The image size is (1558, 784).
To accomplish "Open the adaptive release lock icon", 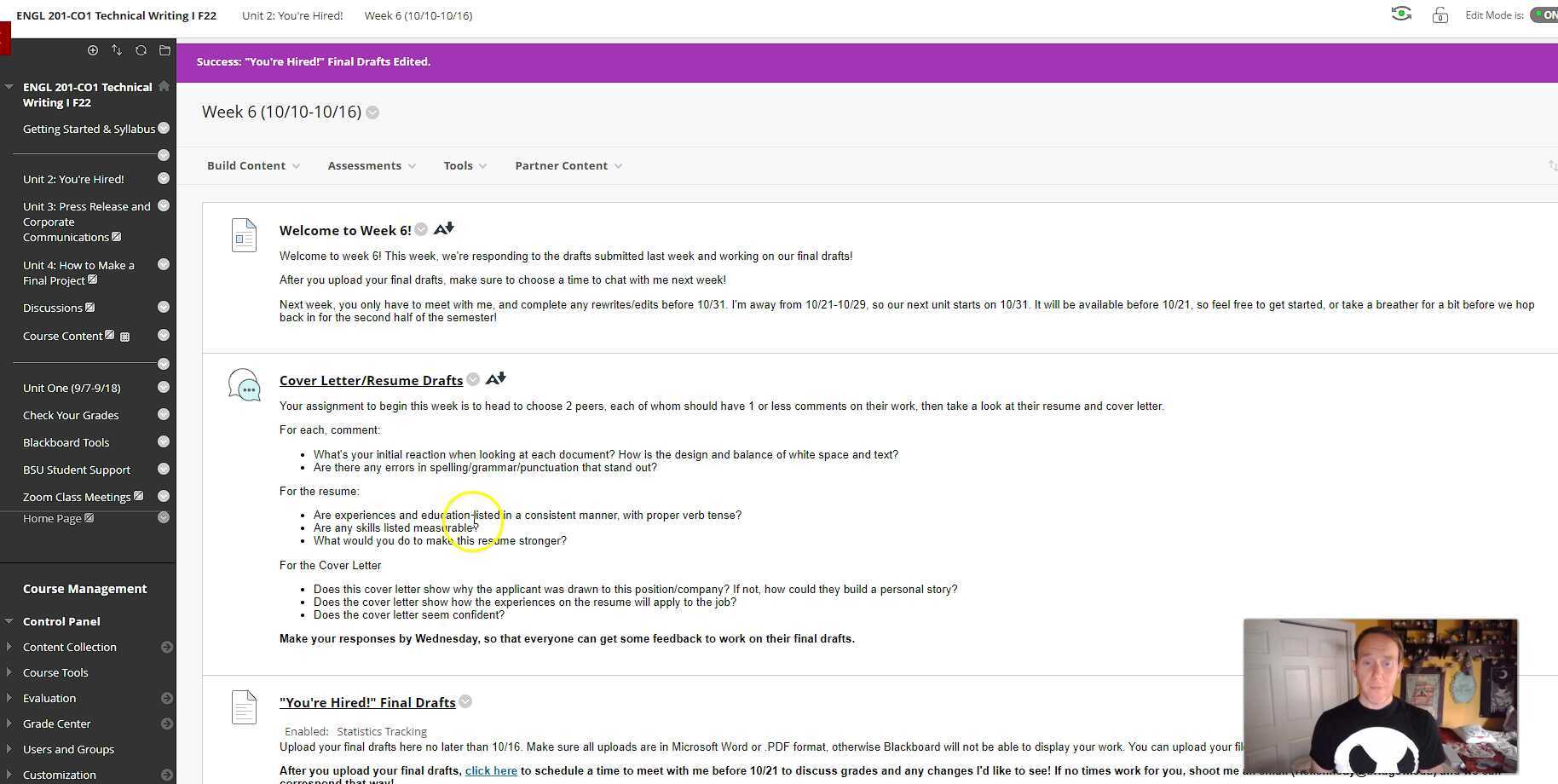I will tap(1440, 14).
